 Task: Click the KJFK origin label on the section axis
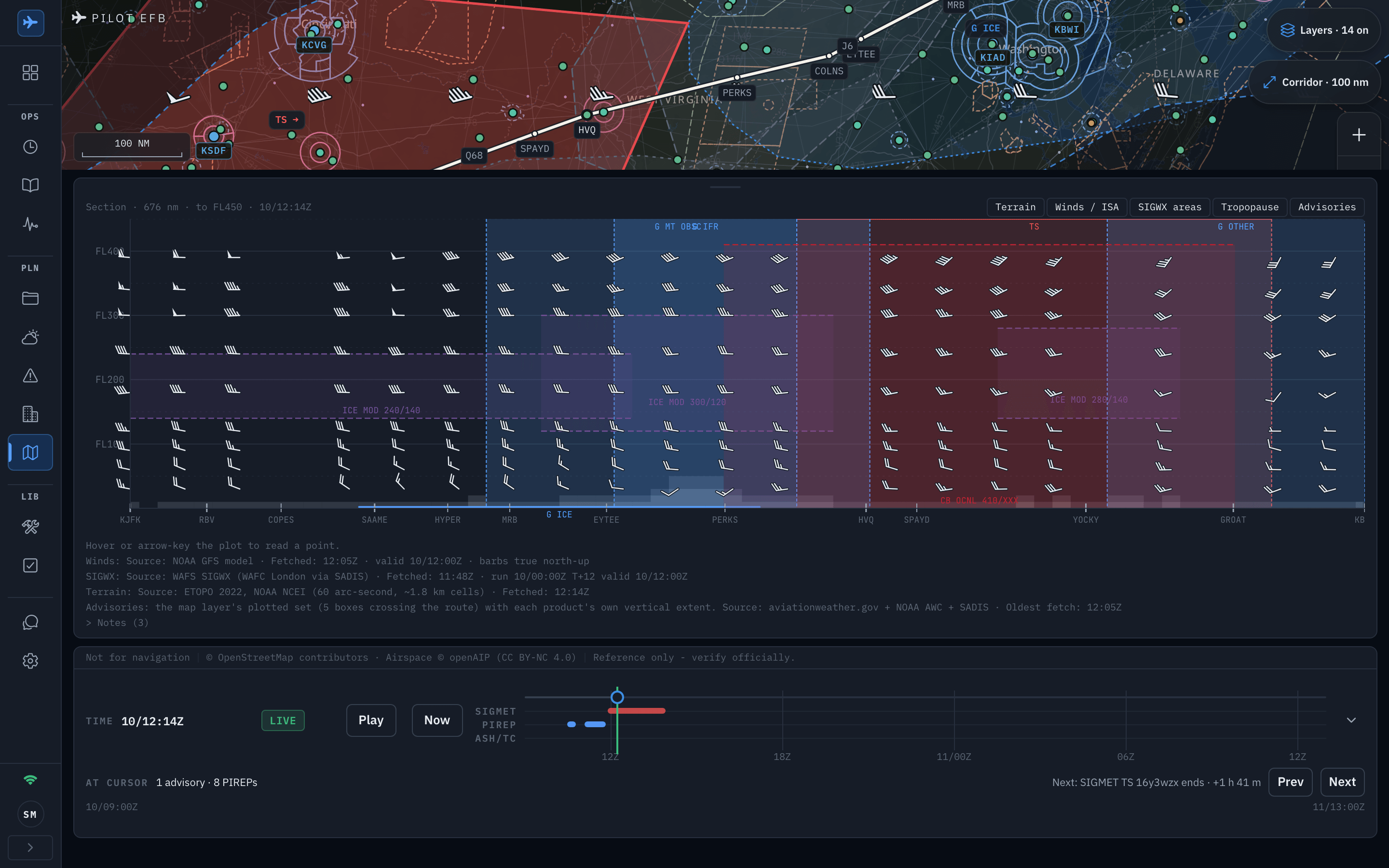point(130,520)
